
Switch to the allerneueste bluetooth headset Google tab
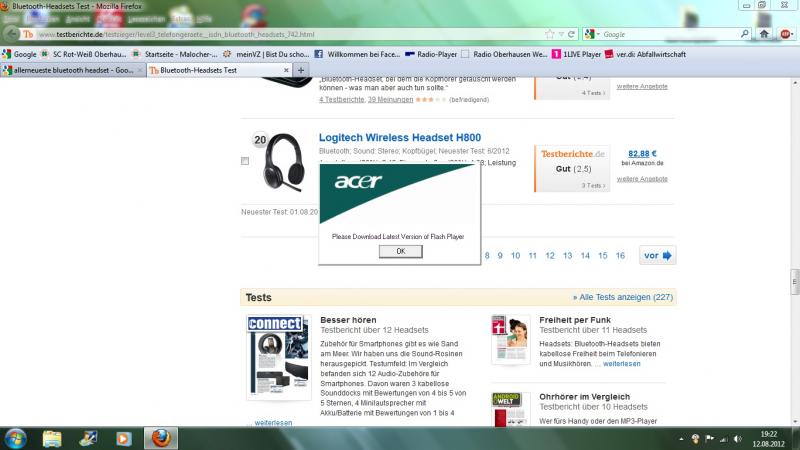pos(70,71)
